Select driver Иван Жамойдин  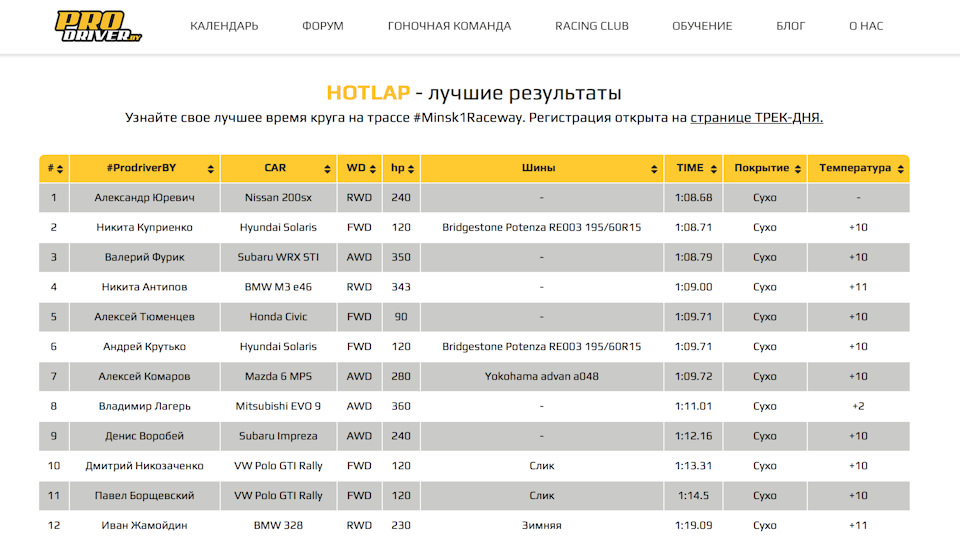click(x=144, y=525)
